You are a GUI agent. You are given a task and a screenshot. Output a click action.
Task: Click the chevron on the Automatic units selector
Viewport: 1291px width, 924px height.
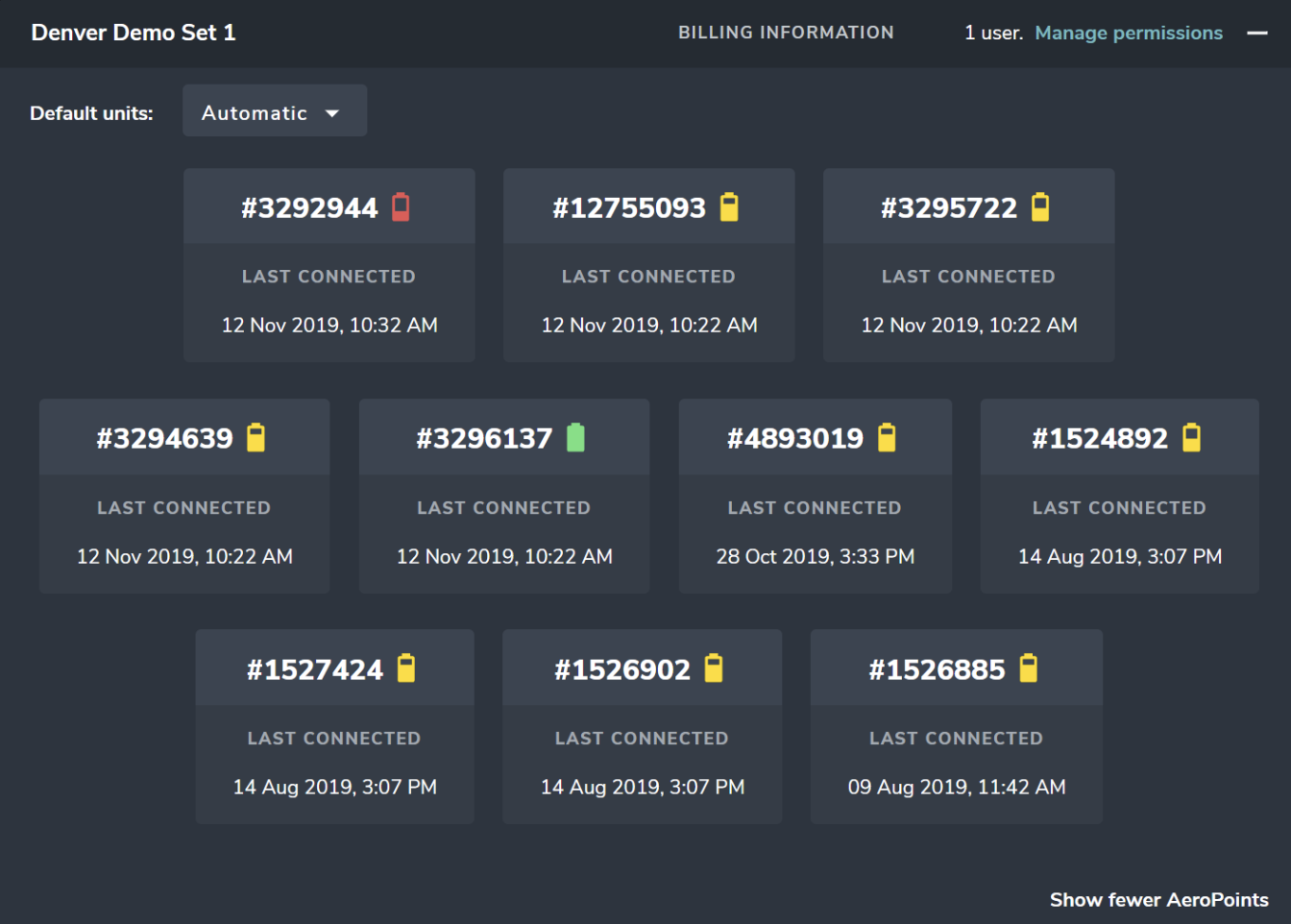pyautogui.click(x=332, y=111)
